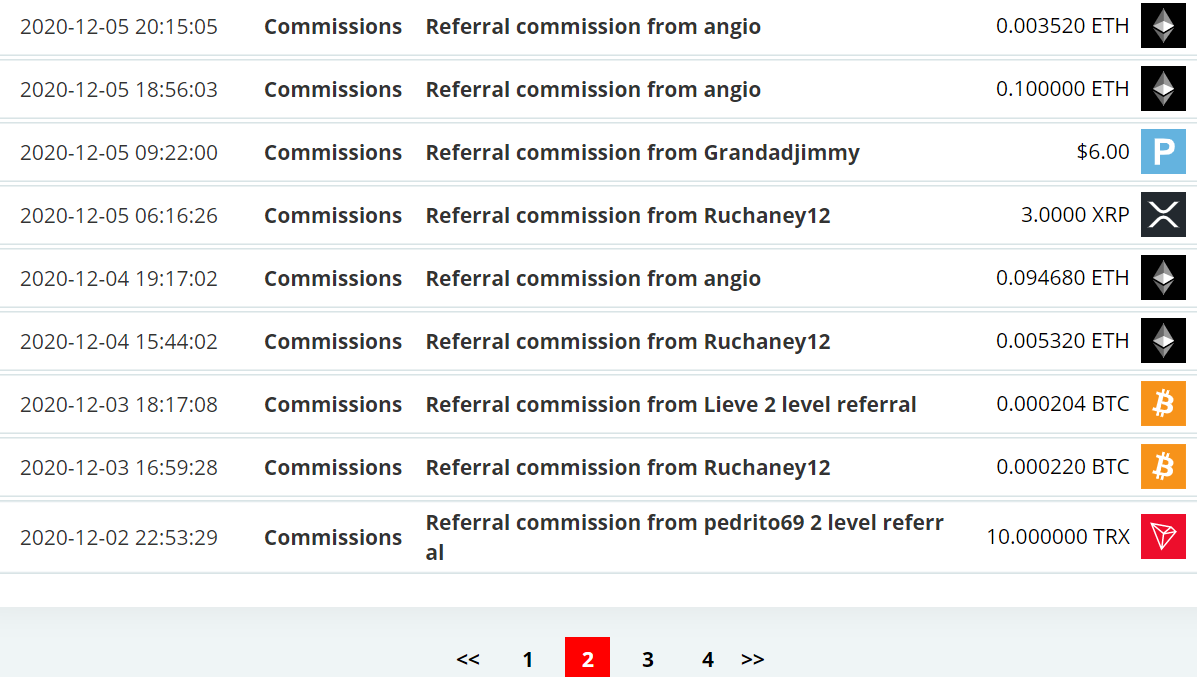Click Commissions label on 2020-12-03 16:59:28 row

click(333, 467)
